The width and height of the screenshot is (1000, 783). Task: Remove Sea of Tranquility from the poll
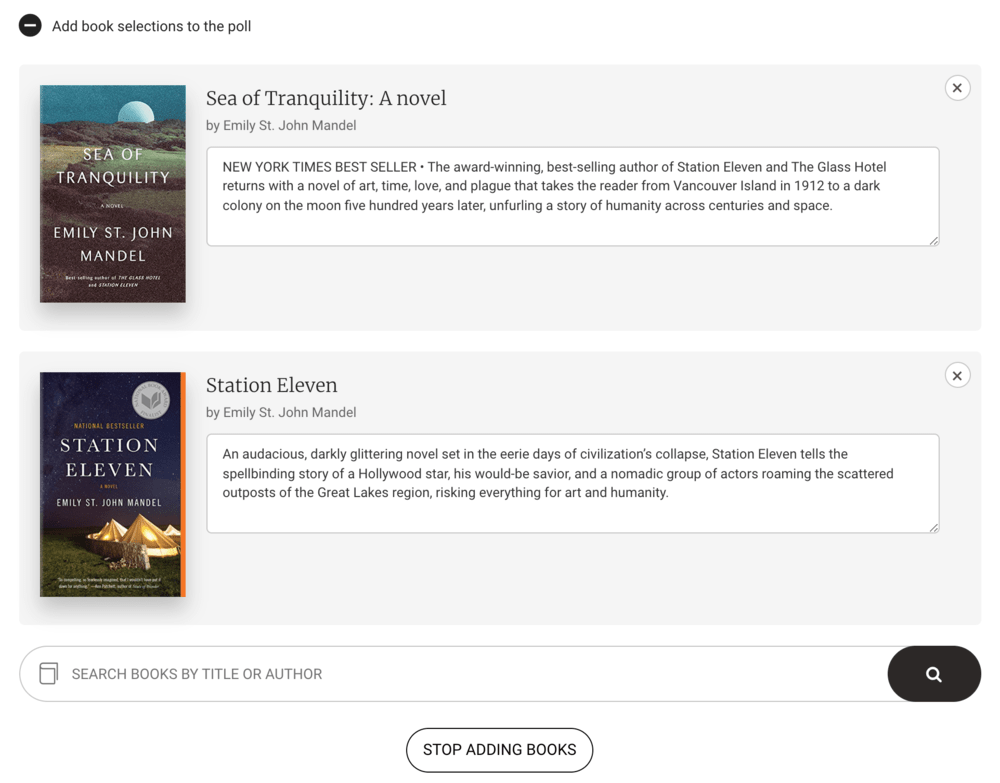[957, 88]
